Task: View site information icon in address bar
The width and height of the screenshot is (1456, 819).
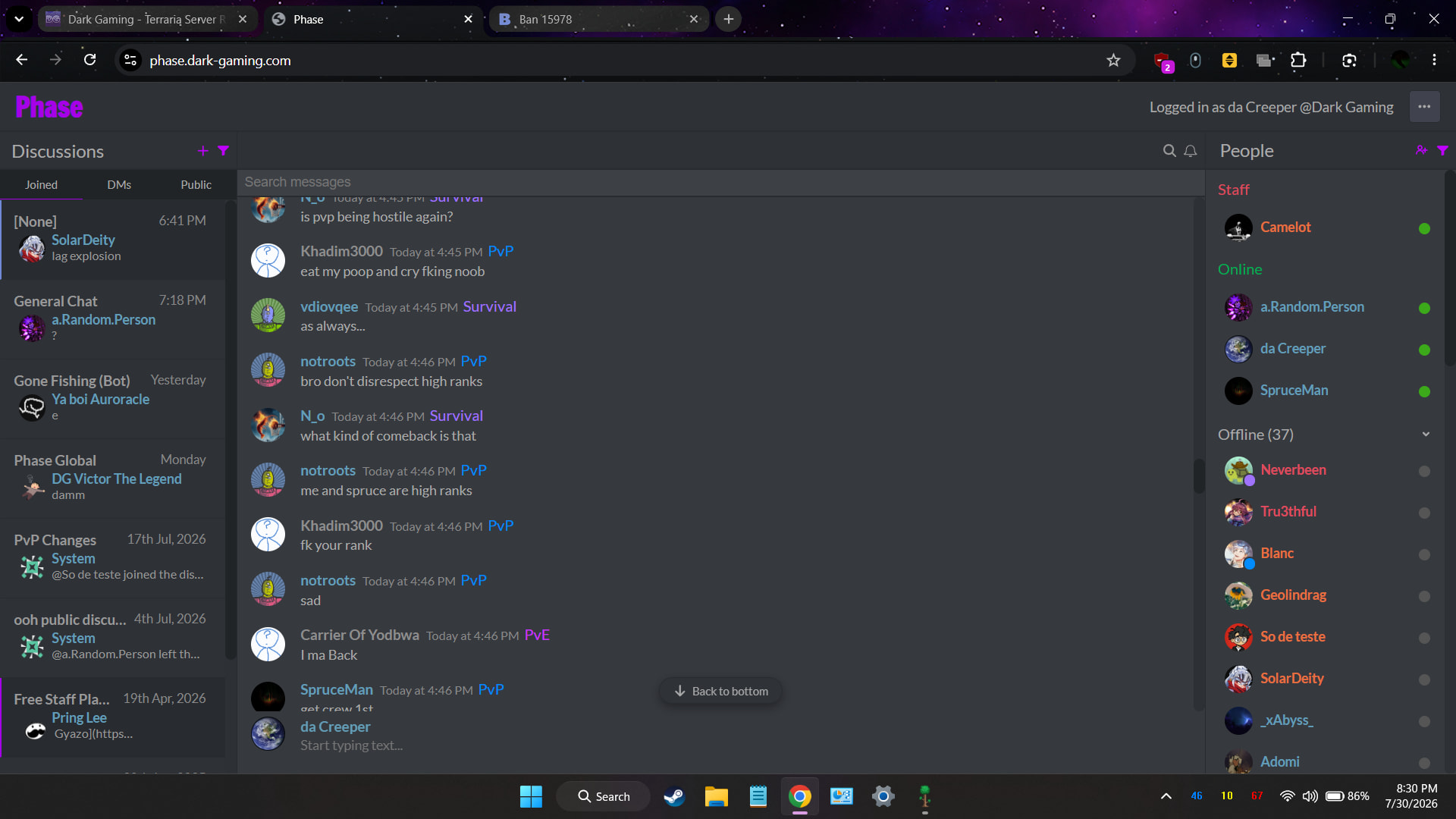Action: pos(130,60)
